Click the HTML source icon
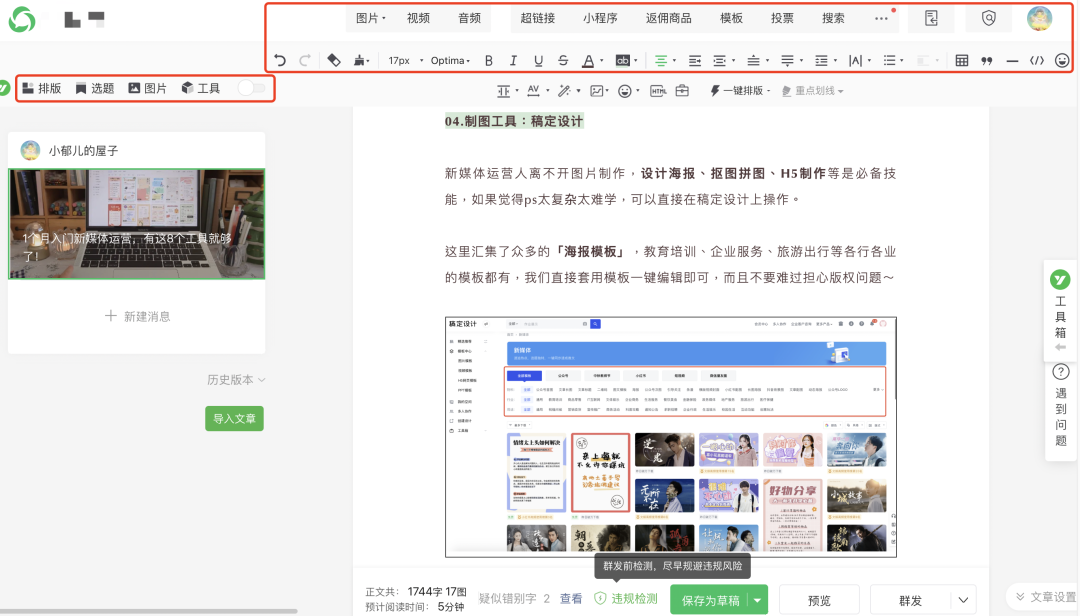 click(658, 90)
